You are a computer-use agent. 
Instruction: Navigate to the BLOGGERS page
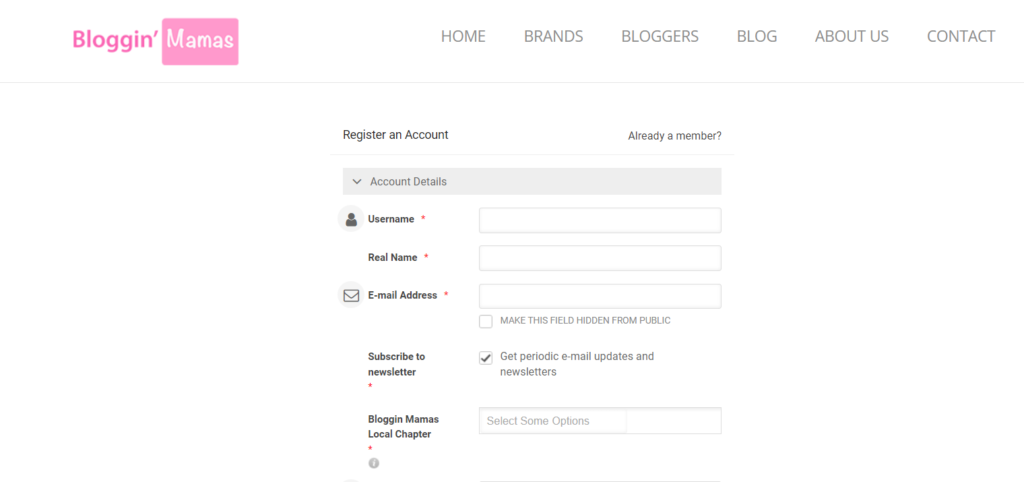pos(660,36)
